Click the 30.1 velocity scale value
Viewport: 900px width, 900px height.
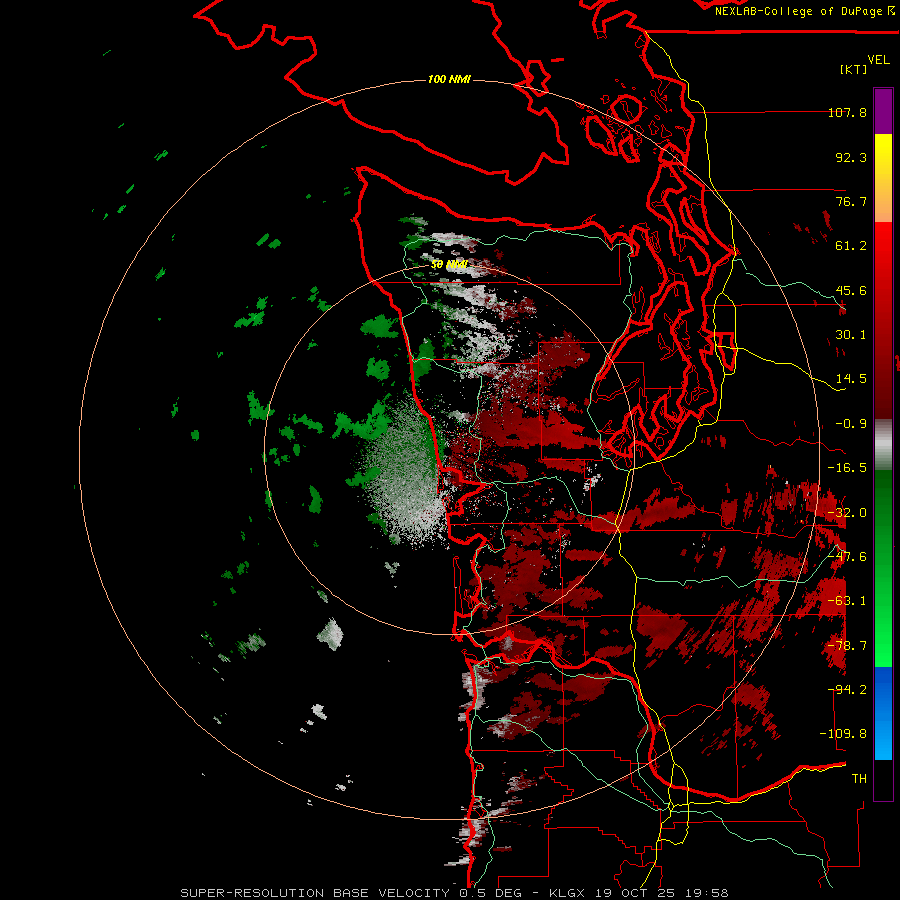coord(851,335)
